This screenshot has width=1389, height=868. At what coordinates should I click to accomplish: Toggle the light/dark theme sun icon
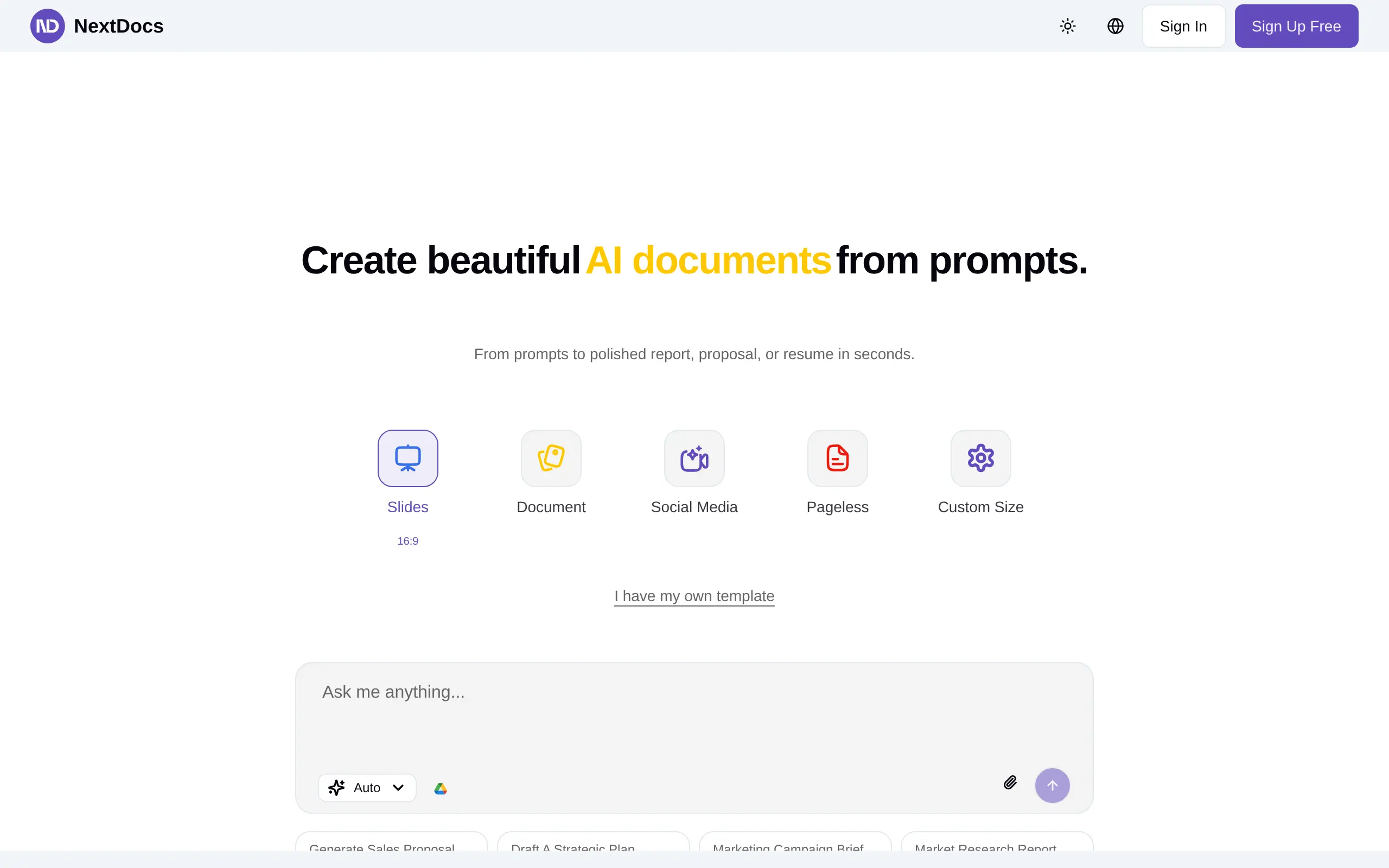click(1067, 26)
